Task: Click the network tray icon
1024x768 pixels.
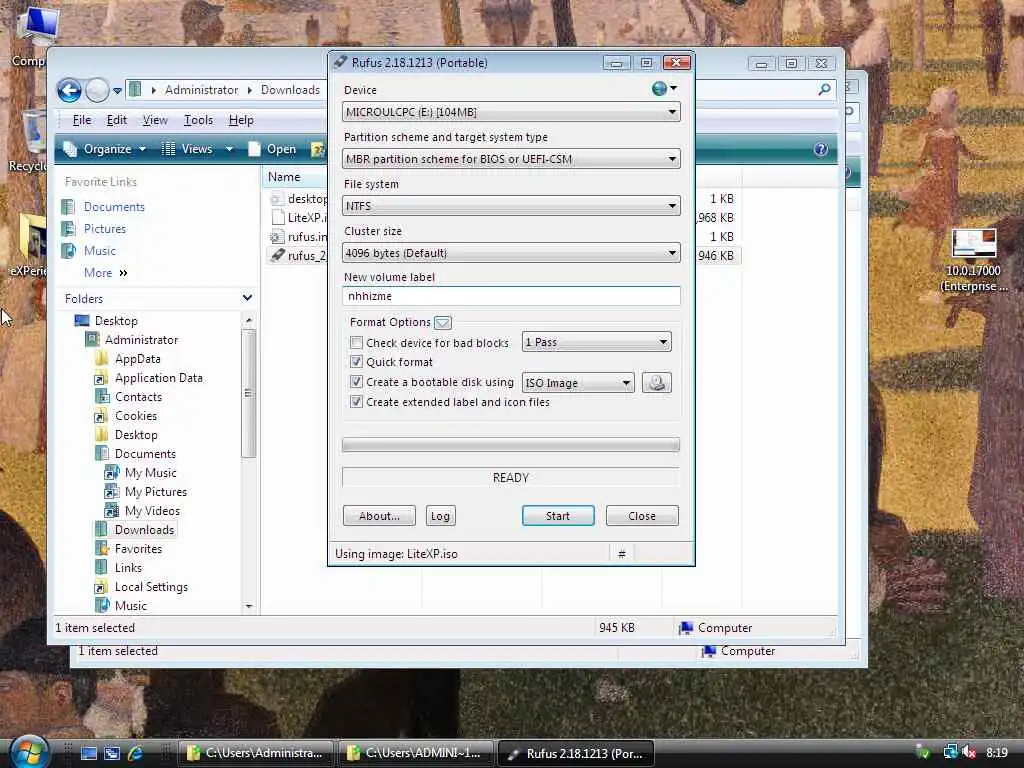Action: coord(950,752)
